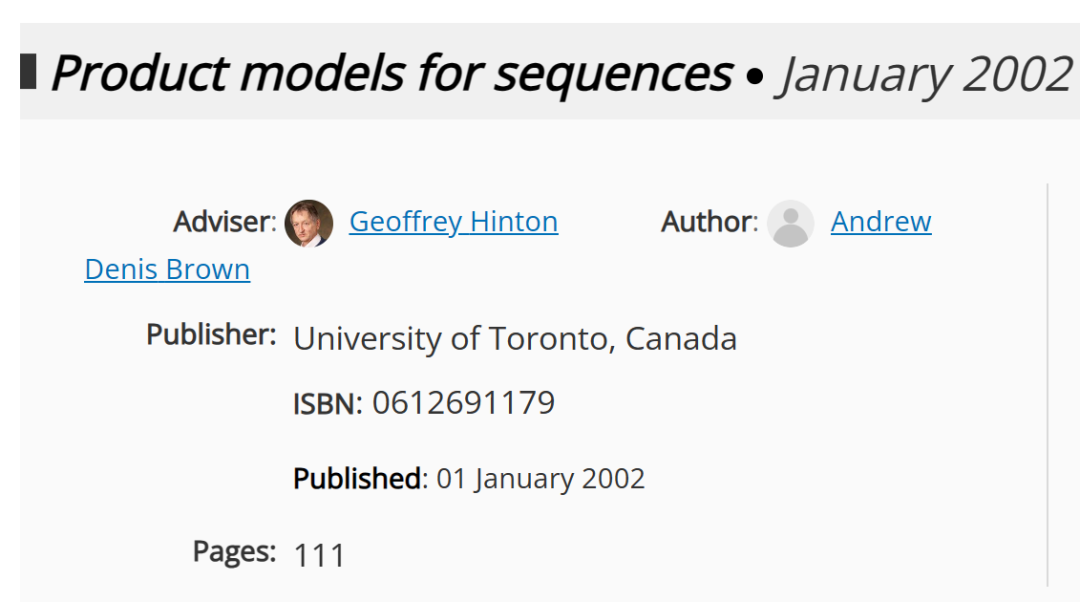Click "January 2002" in the heading
Screen dimensions: 1080x602
(x=925, y=74)
